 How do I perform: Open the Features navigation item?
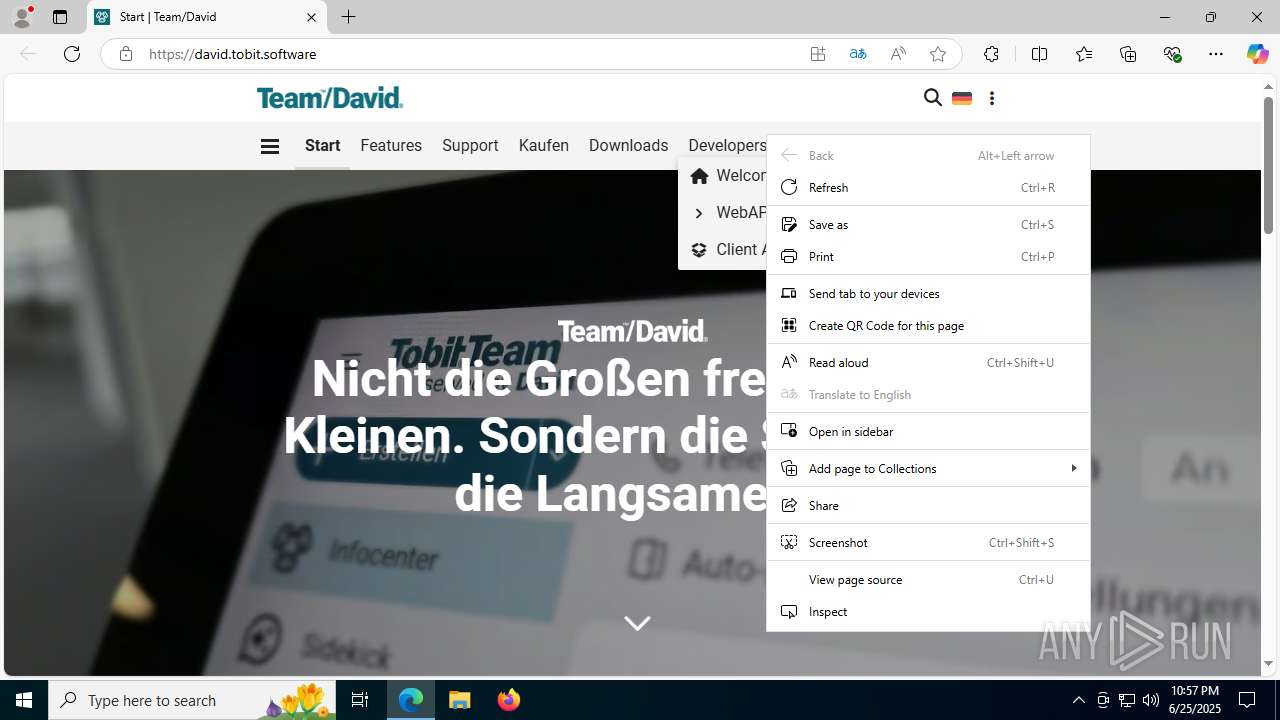coord(391,145)
